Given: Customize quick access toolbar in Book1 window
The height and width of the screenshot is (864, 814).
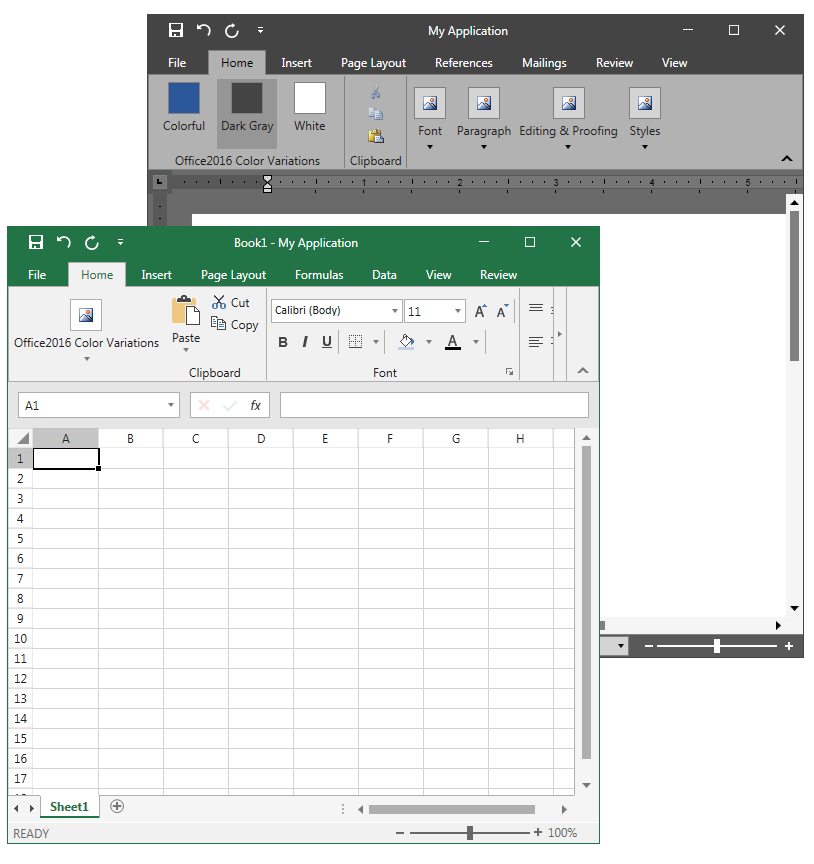Looking at the screenshot, I should pyautogui.click(x=120, y=242).
